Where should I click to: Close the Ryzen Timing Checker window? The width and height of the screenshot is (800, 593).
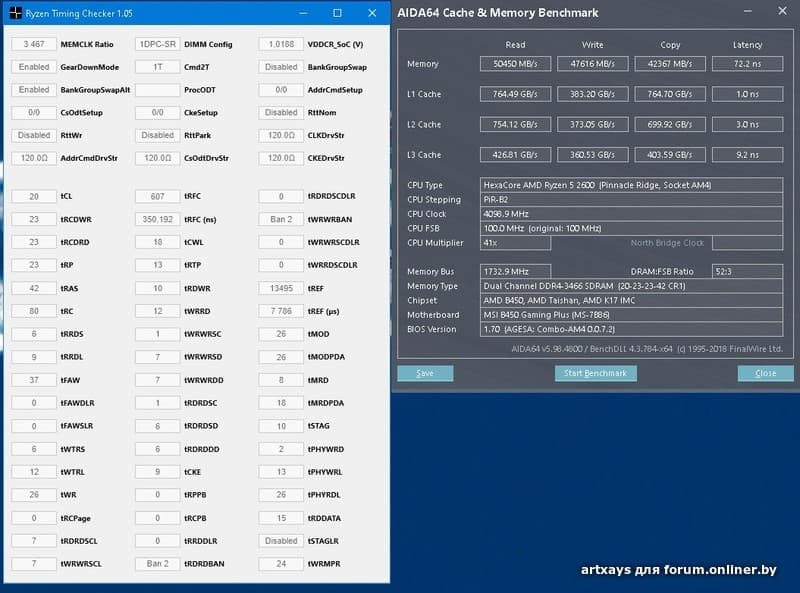[x=372, y=13]
